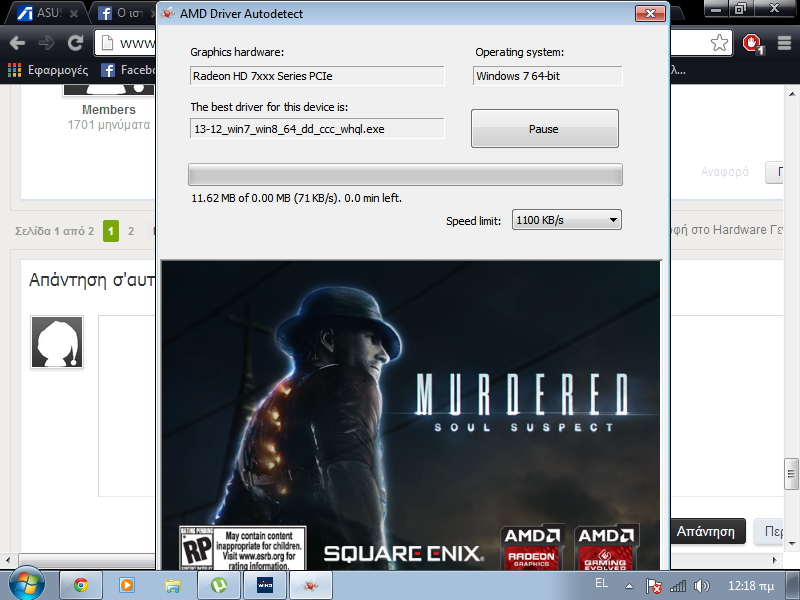800x600 pixels.
Task: Open the Εφαρμογές apps bookmark
Action: pyautogui.click(x=48, y=70)
